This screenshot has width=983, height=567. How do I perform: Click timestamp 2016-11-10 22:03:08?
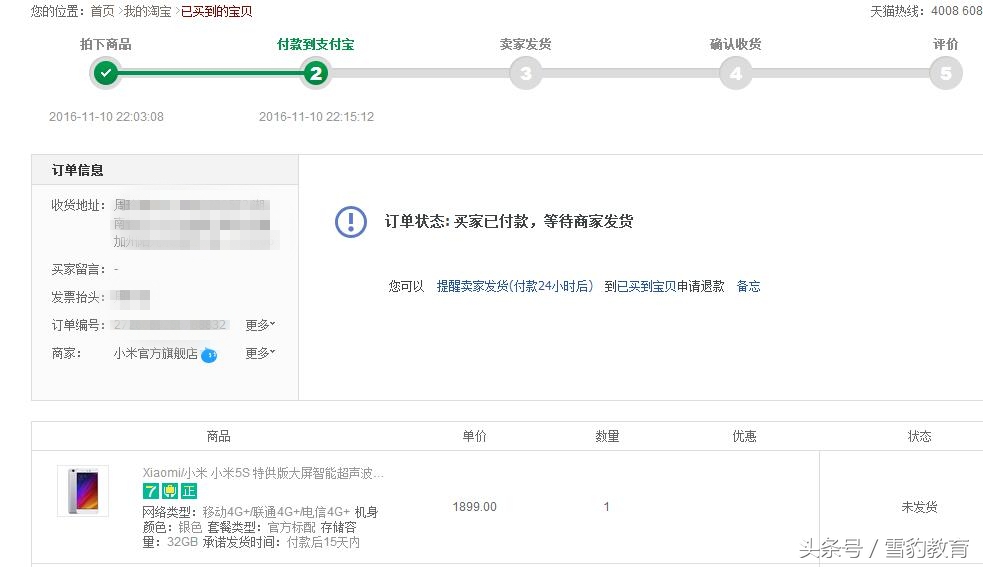106,117
